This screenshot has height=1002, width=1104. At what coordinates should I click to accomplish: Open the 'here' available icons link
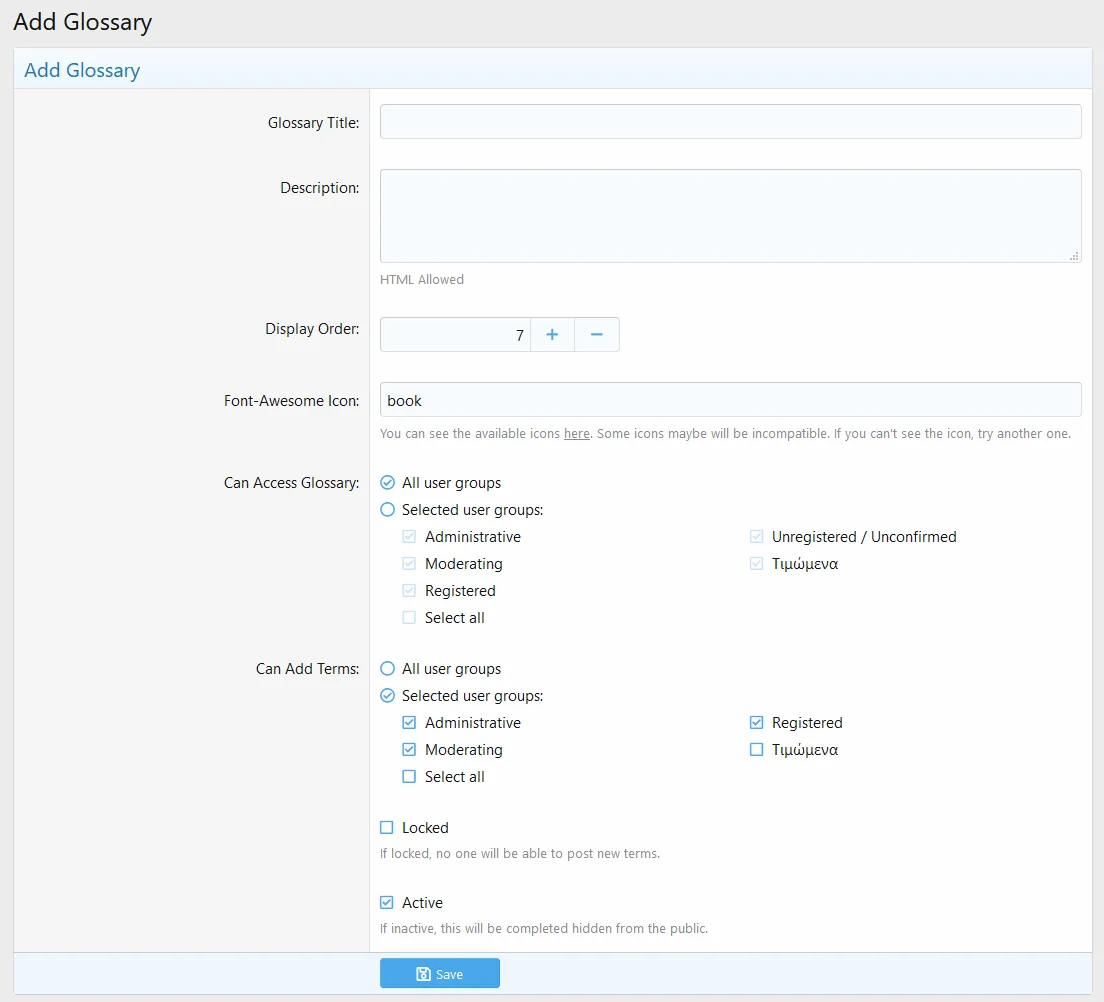[x=576, y=434]
